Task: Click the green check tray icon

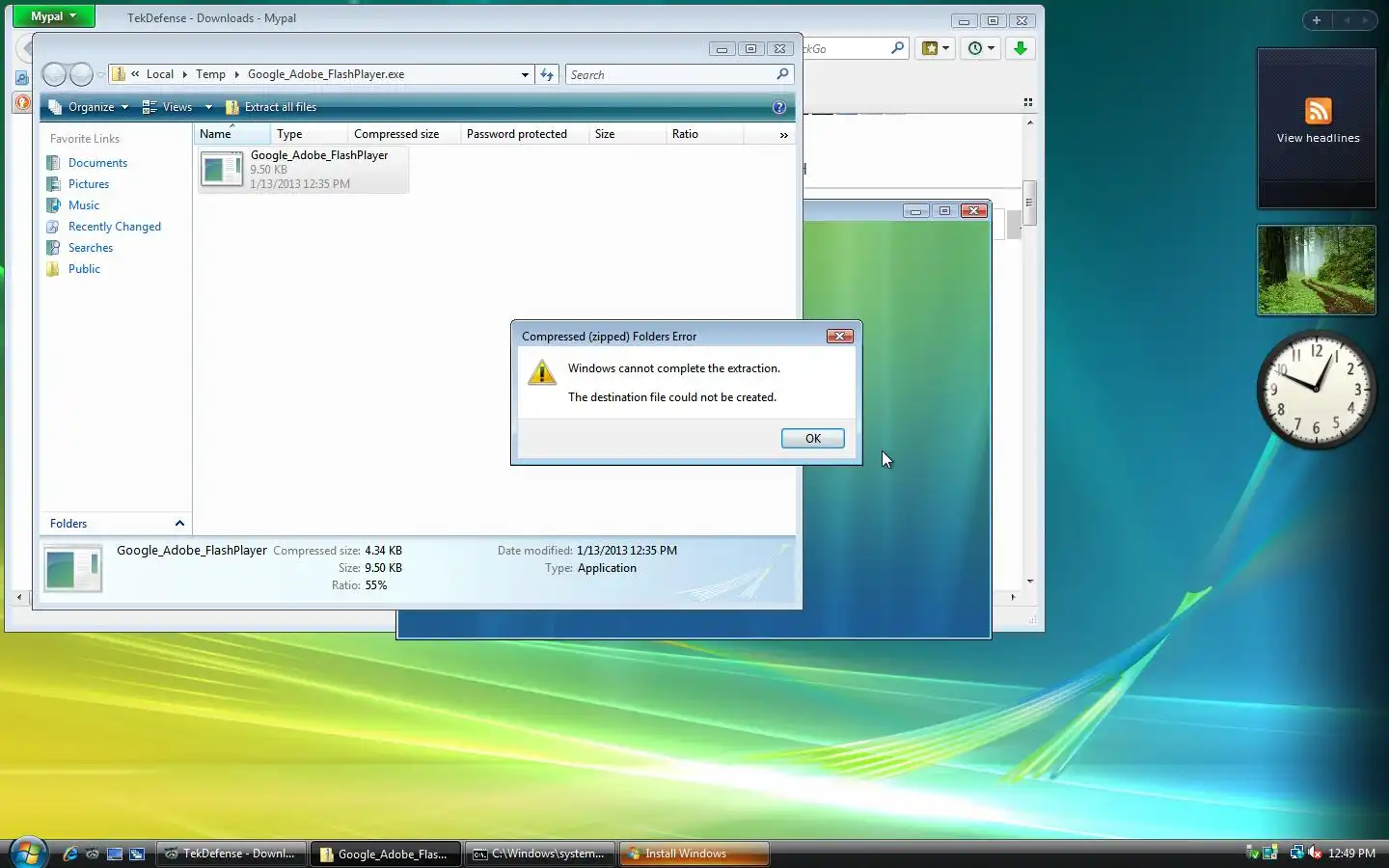Action: 1253,853
